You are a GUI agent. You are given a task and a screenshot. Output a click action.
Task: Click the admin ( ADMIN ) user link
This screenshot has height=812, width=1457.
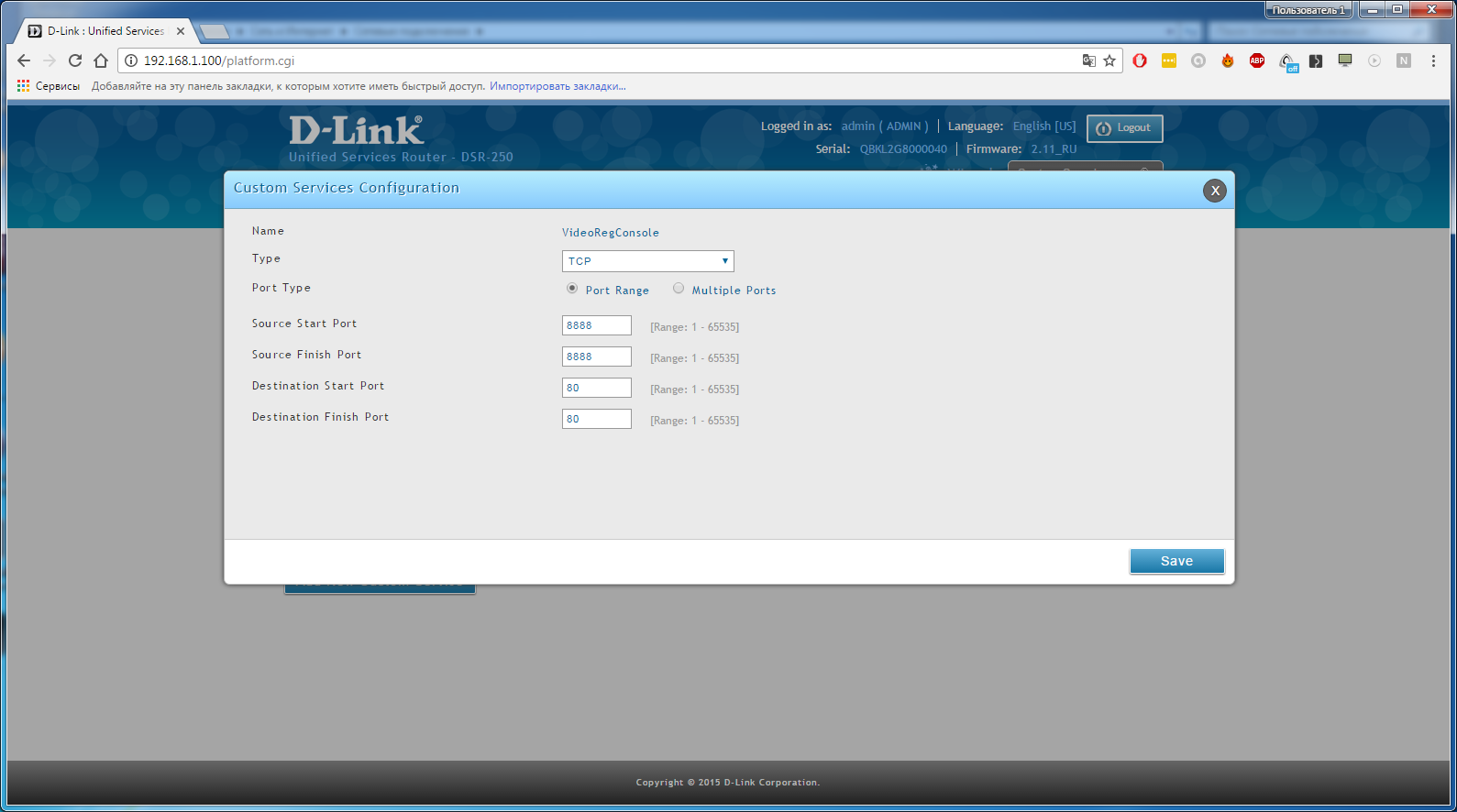click(885, 126)
